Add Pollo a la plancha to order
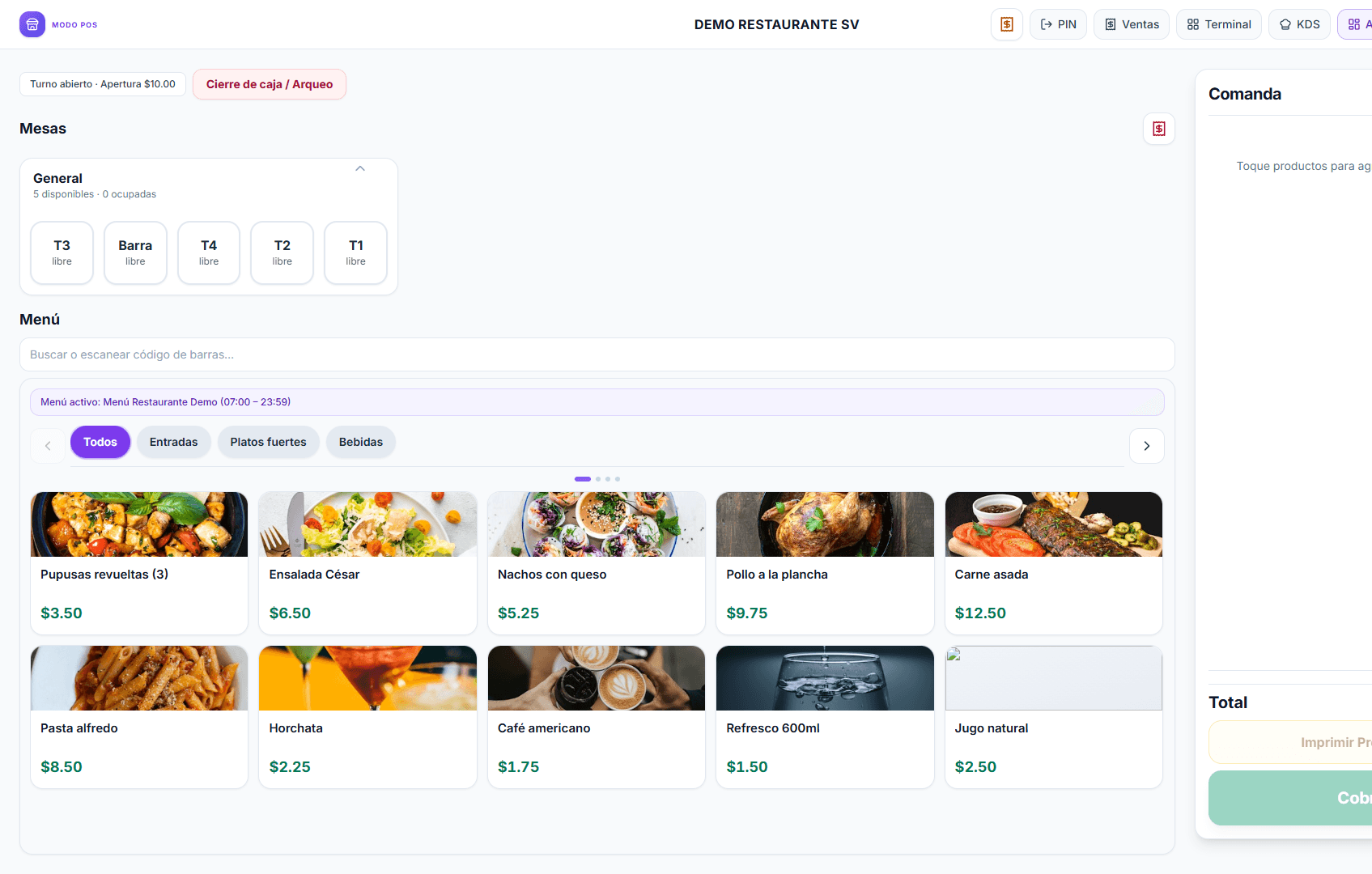 point(825,563)
